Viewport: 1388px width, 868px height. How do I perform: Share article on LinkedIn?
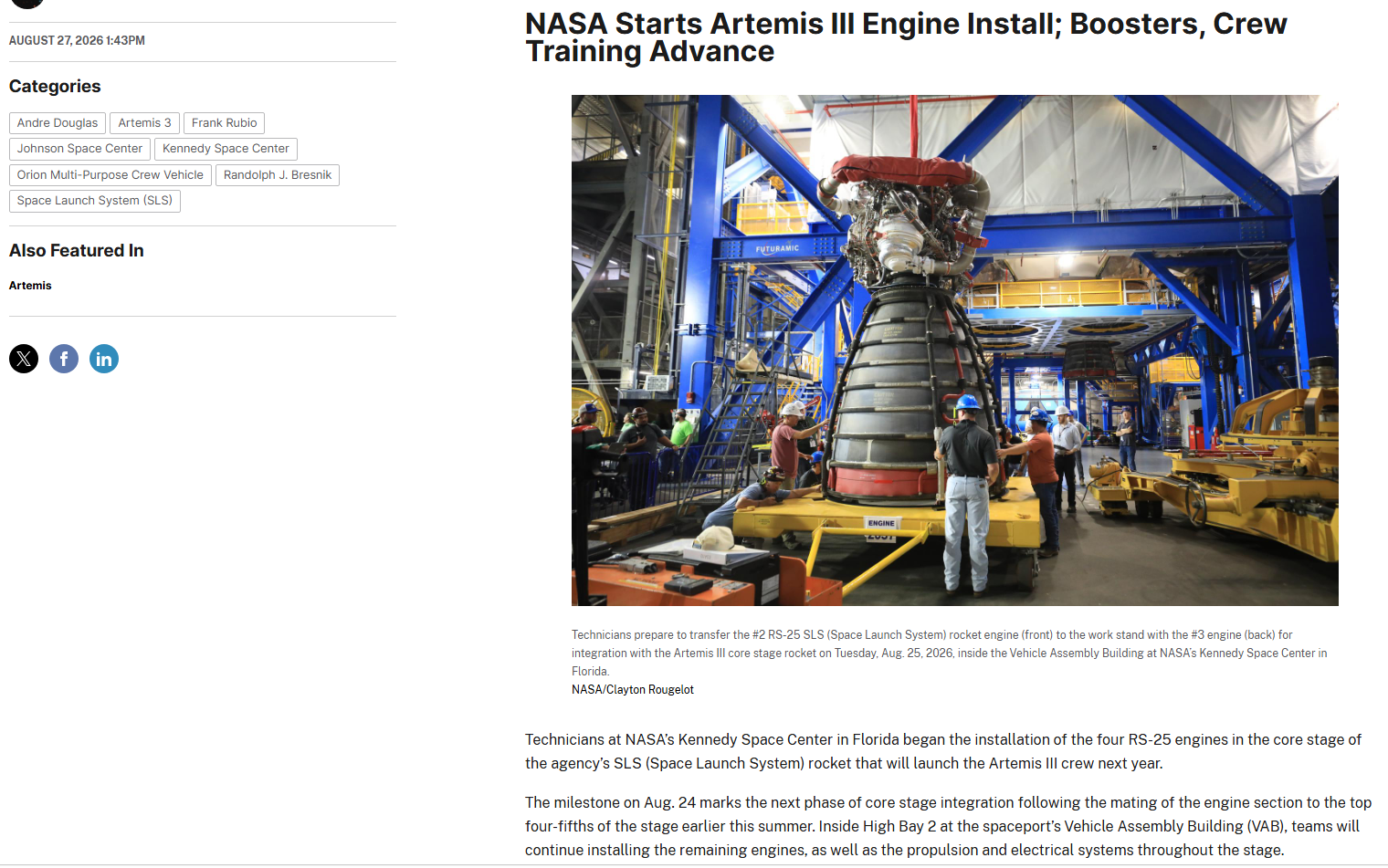tap(104, 359)
